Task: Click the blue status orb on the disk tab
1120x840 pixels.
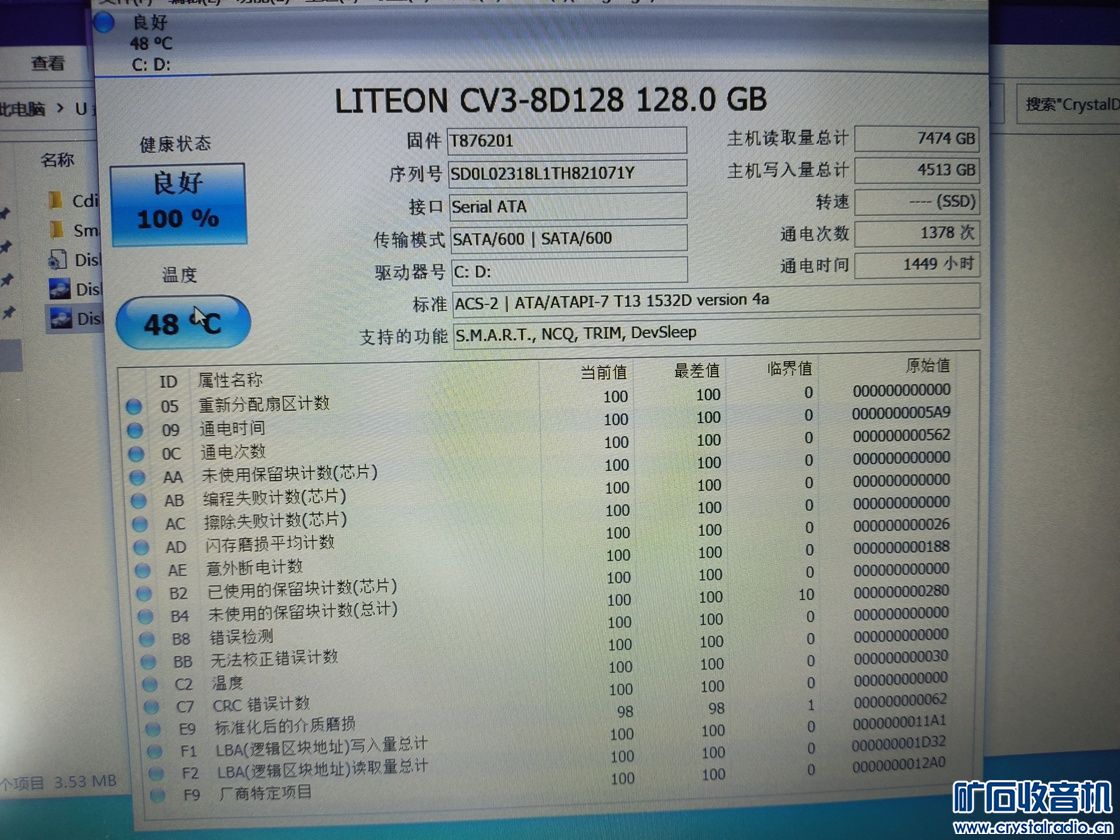Action: click(x=104, y=23)
